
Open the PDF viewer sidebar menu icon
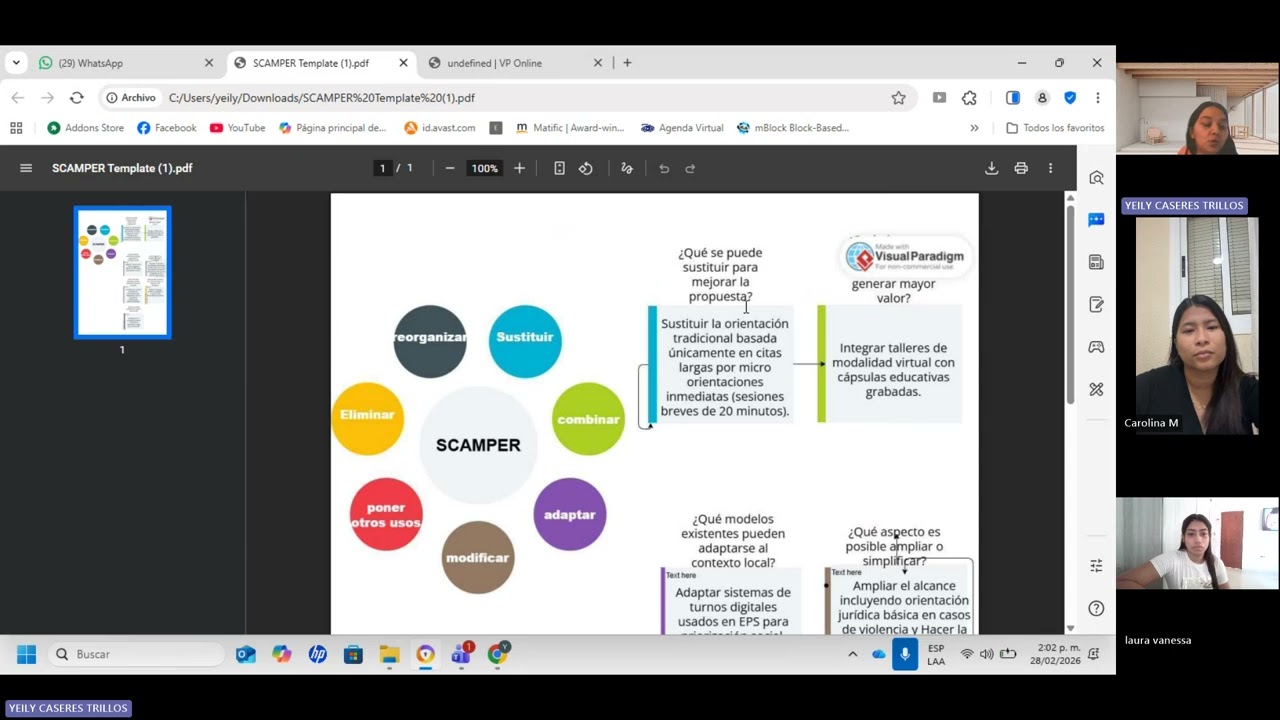coord(26,168)
